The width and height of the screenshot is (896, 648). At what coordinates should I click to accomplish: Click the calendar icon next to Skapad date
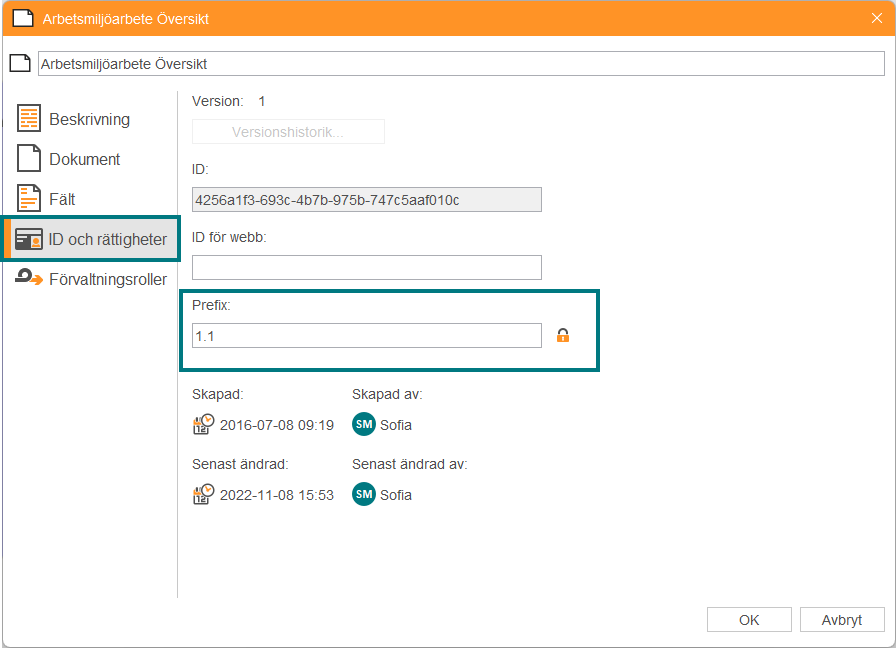(x=203, y=424)
